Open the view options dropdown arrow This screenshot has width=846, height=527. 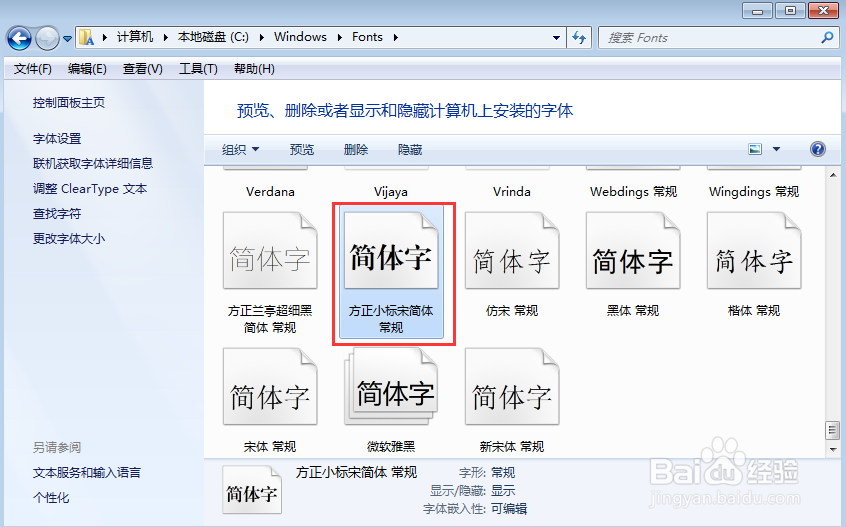click(x=776, y=149)
